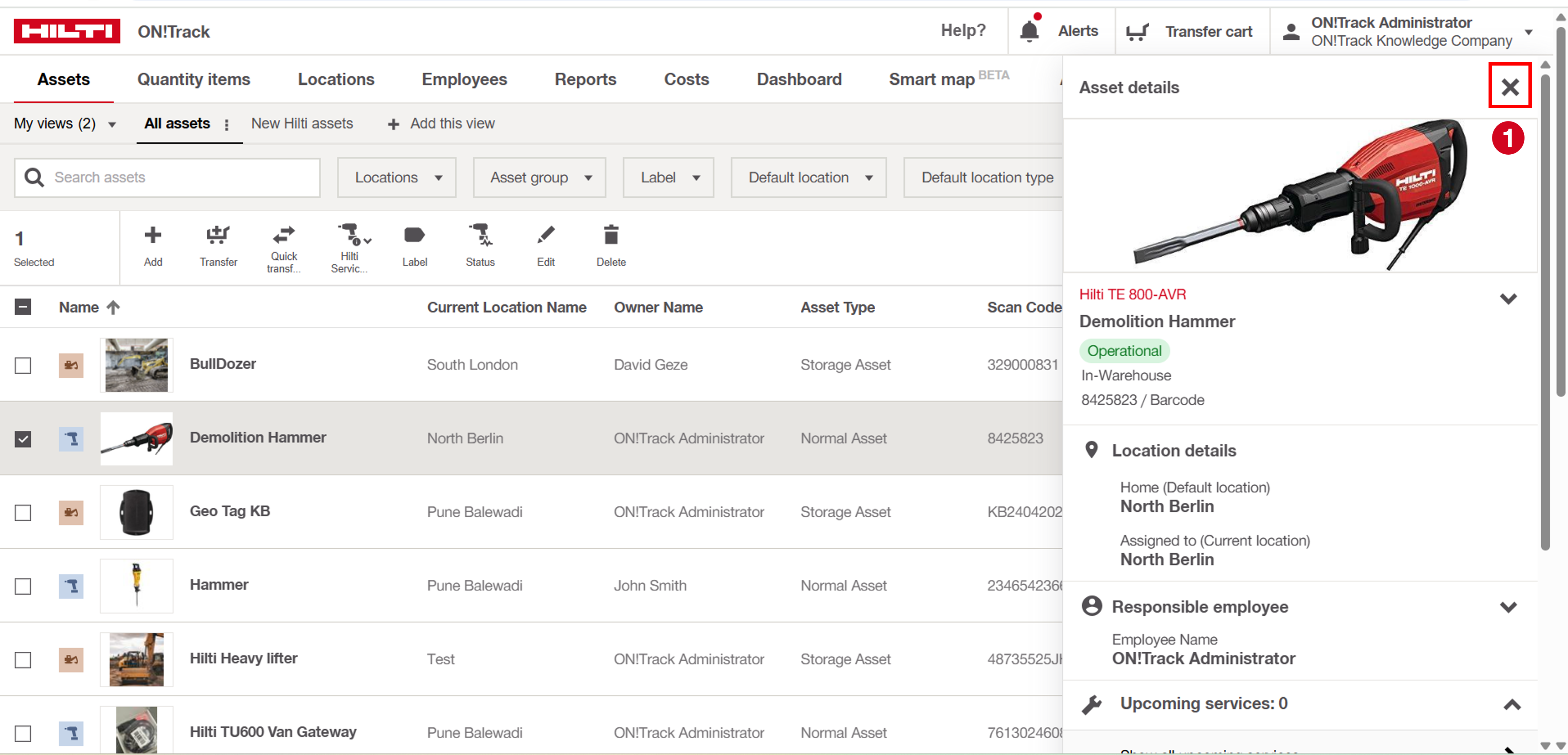The height and width of the screenshot is (755, 1568).
Task: Open the Asset group filter dropdown
Action: (x=539, y=178)
